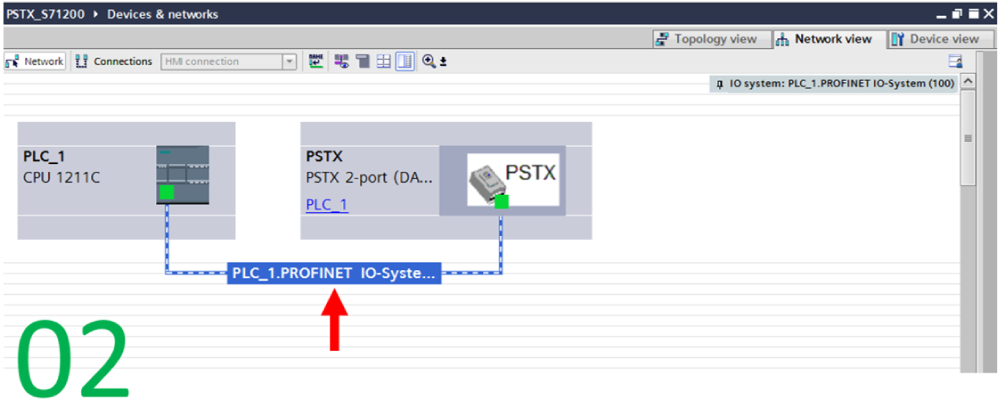Screen dimensions: 1000x412
Task: Open the HMI connection dropdown
Action: pyautogui.click(x=290, y=62)
